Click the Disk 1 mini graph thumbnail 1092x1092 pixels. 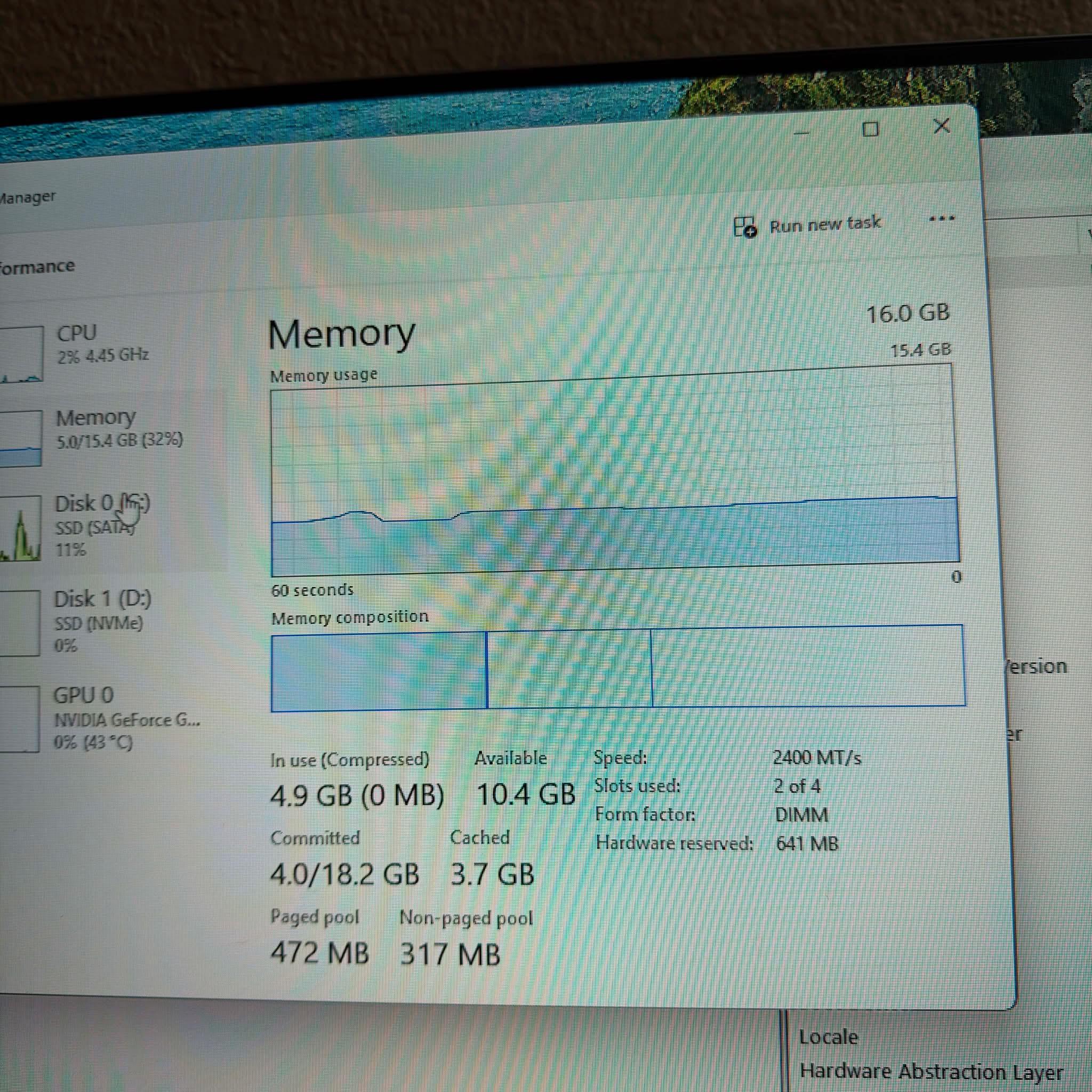point(20,623)
